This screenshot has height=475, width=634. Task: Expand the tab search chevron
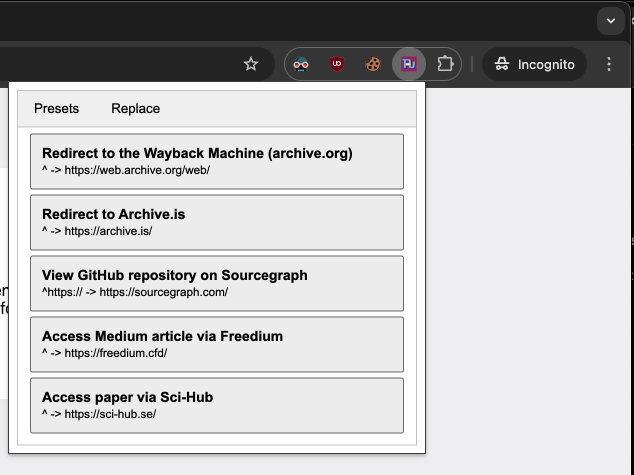tap(611, 21)
